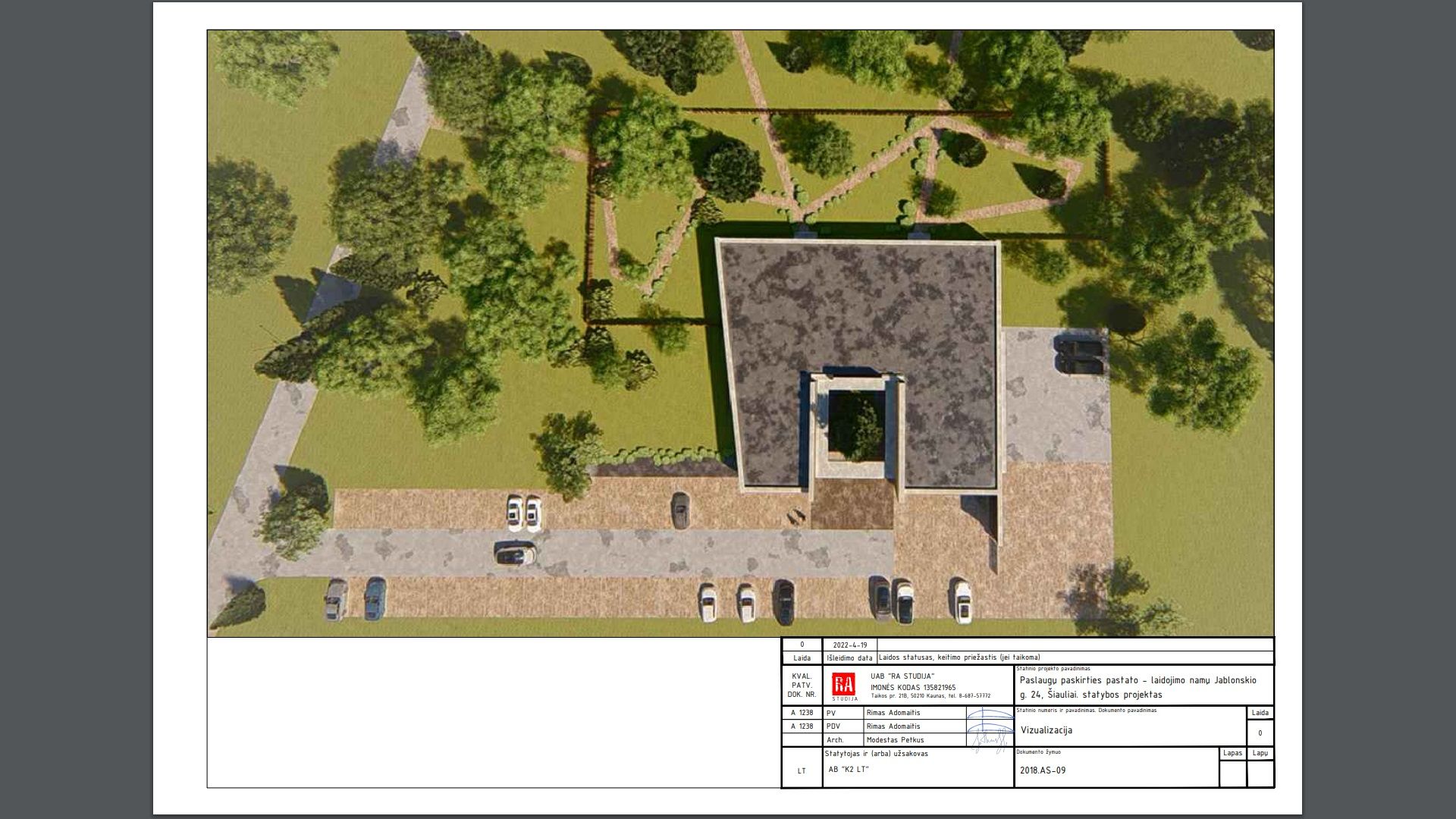Click the "Lapų" header cell
This screenshot has width=1456, height=819.
tap(1260, 753)
